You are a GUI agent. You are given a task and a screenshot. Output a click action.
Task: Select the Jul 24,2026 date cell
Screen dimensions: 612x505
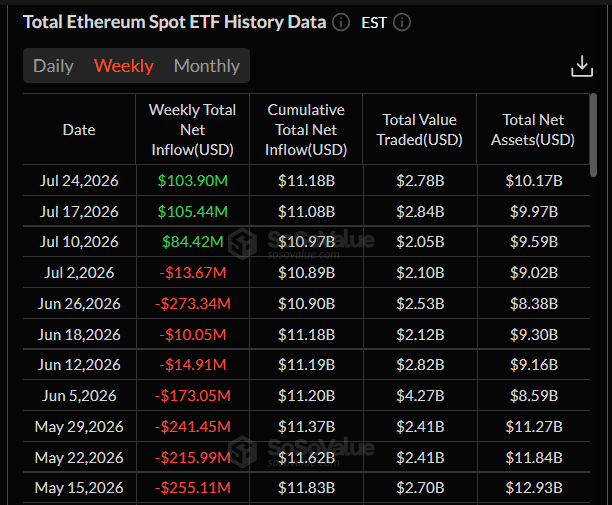point(79,181)
